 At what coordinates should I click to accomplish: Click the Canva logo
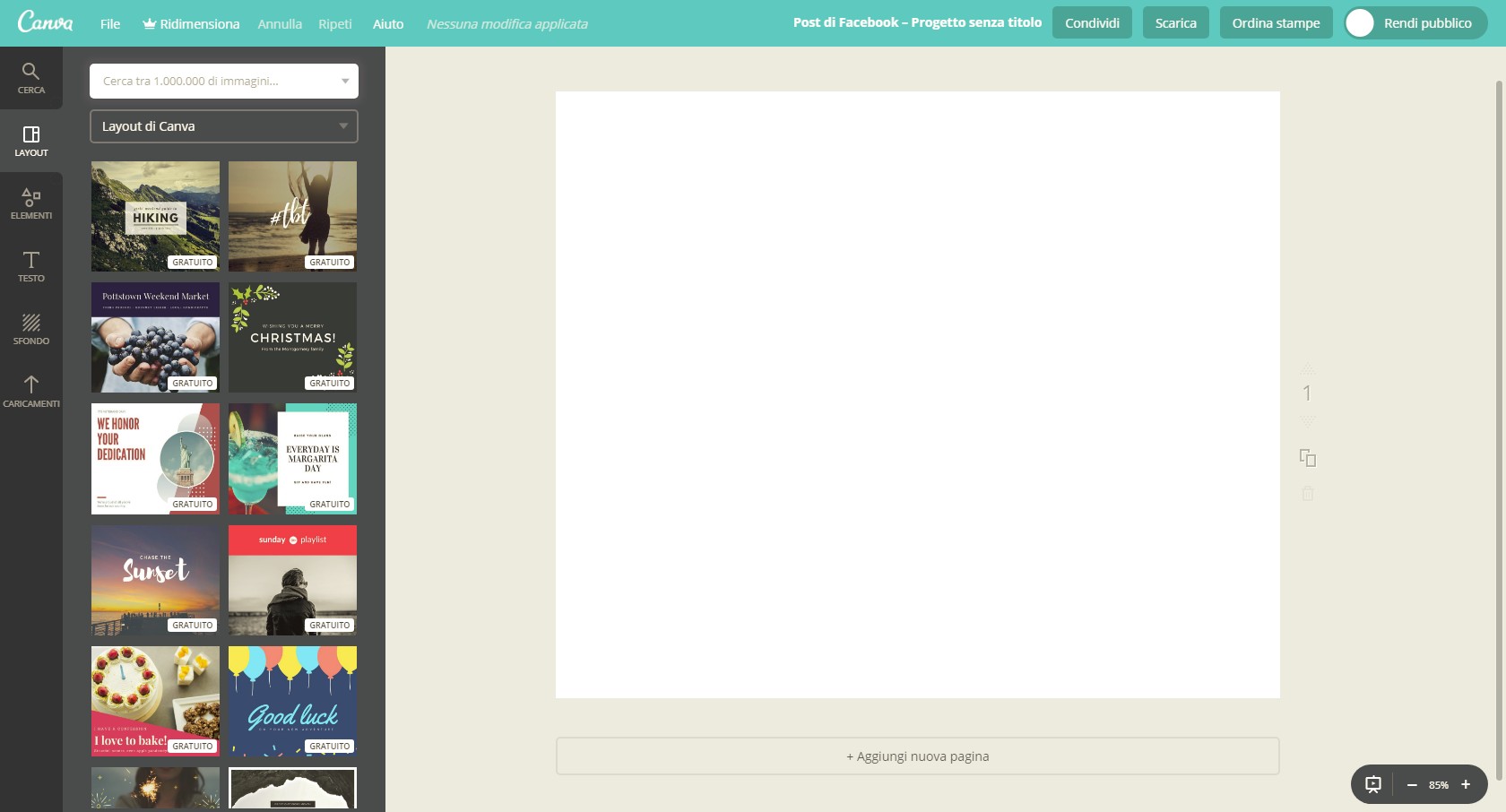point(46,22)
